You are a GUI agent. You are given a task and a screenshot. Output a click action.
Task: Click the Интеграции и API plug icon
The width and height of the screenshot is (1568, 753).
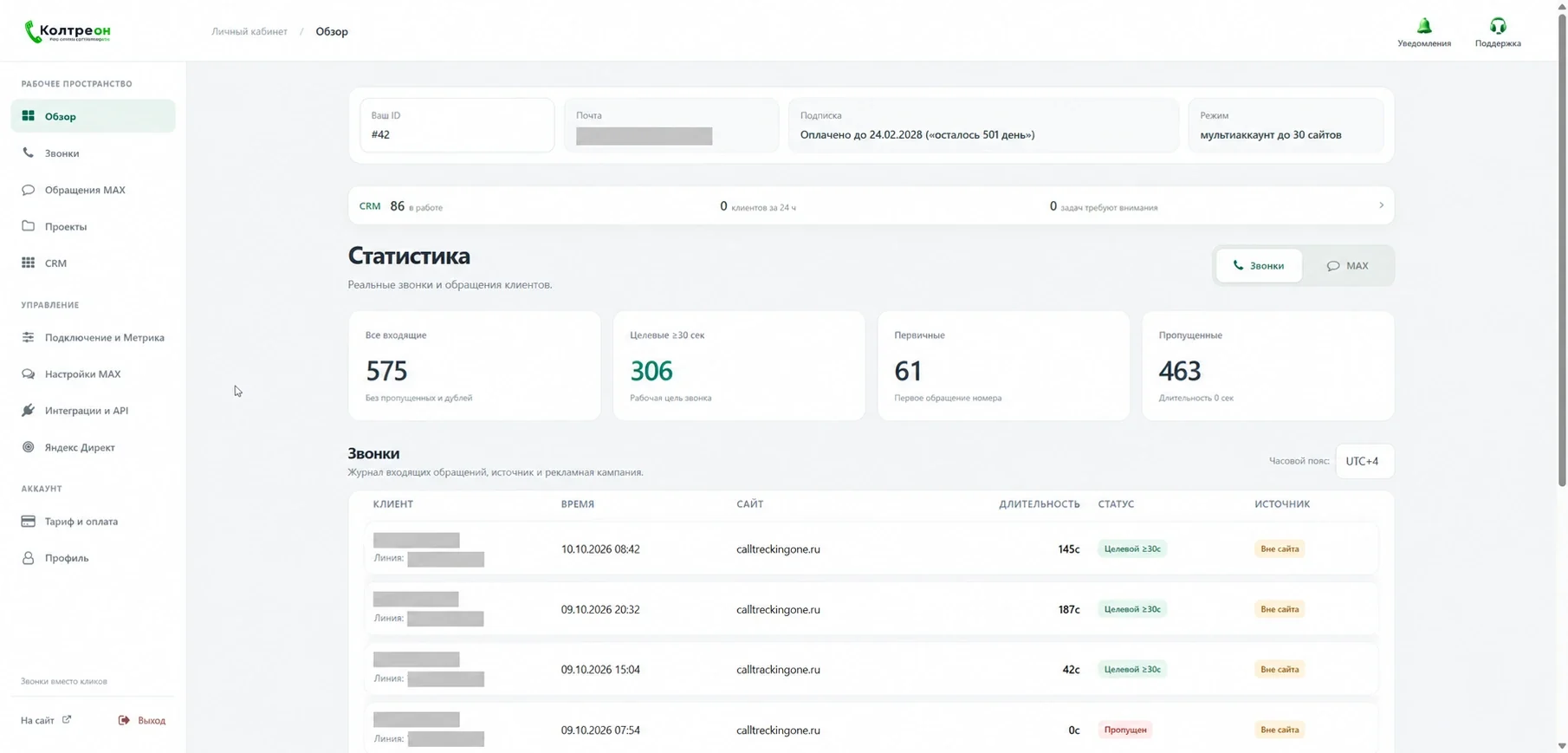tap(29, 410)
